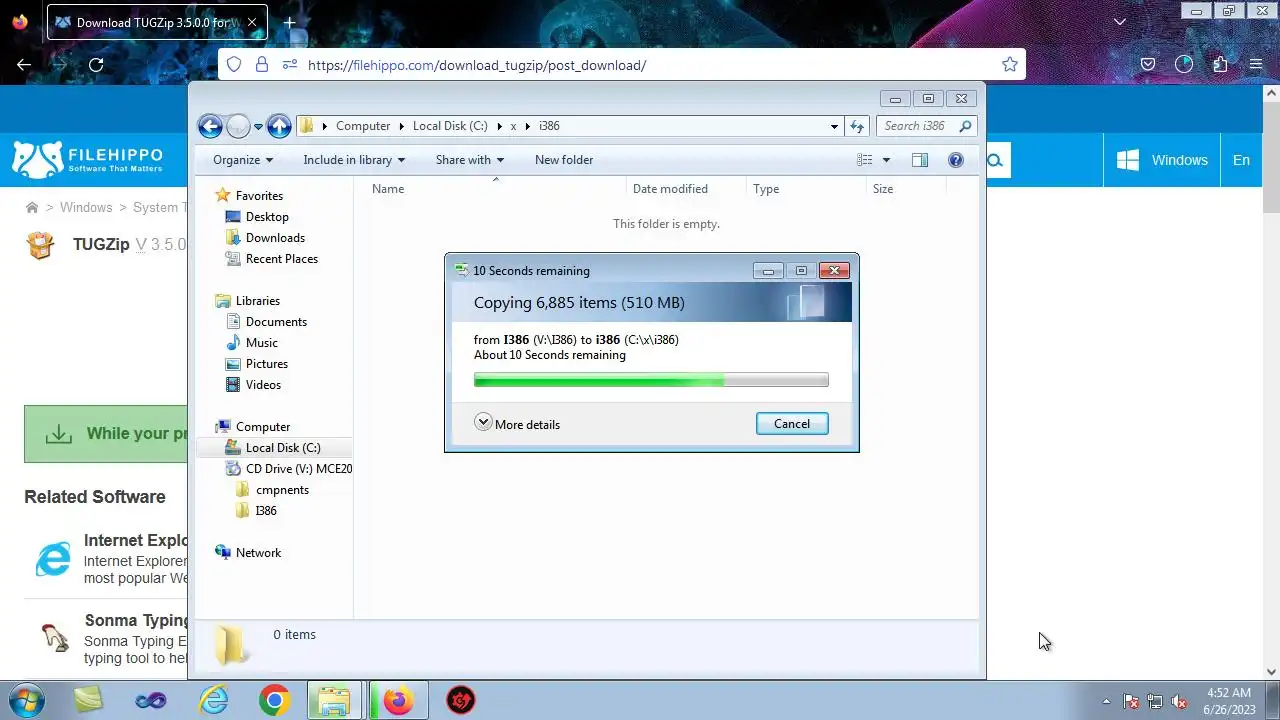Cancel the copy operation

point(792,424)
